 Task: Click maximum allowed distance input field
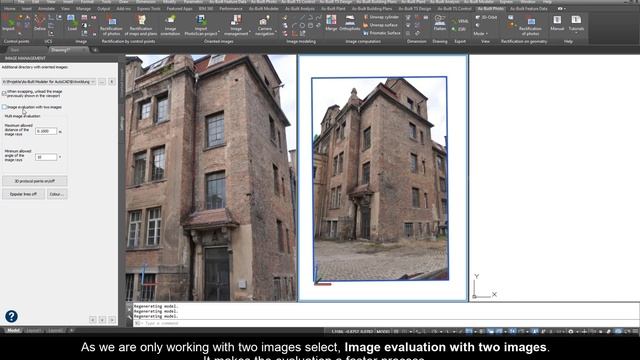tap(46, 131)
